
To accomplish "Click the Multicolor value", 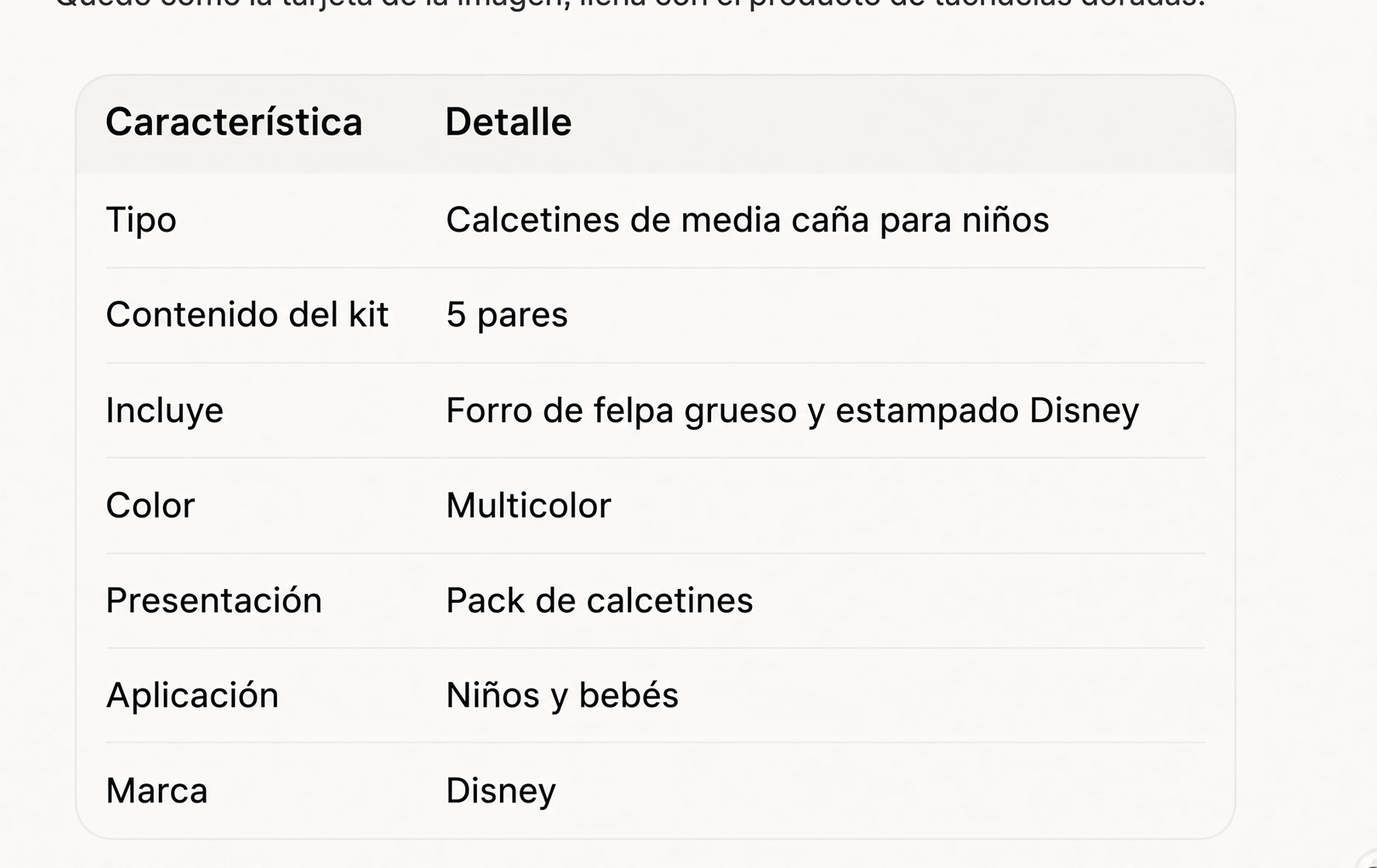I will pos(528,505).
